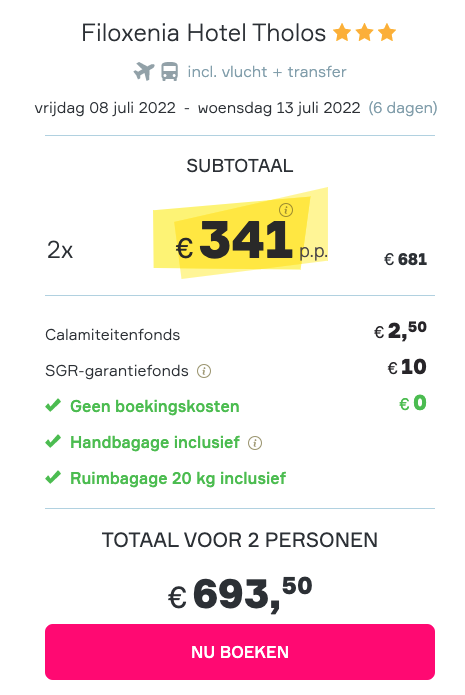This screenshot has height=695, width=465.
Task: Open info icon above 341 price
Action: [x=286, y=210]
